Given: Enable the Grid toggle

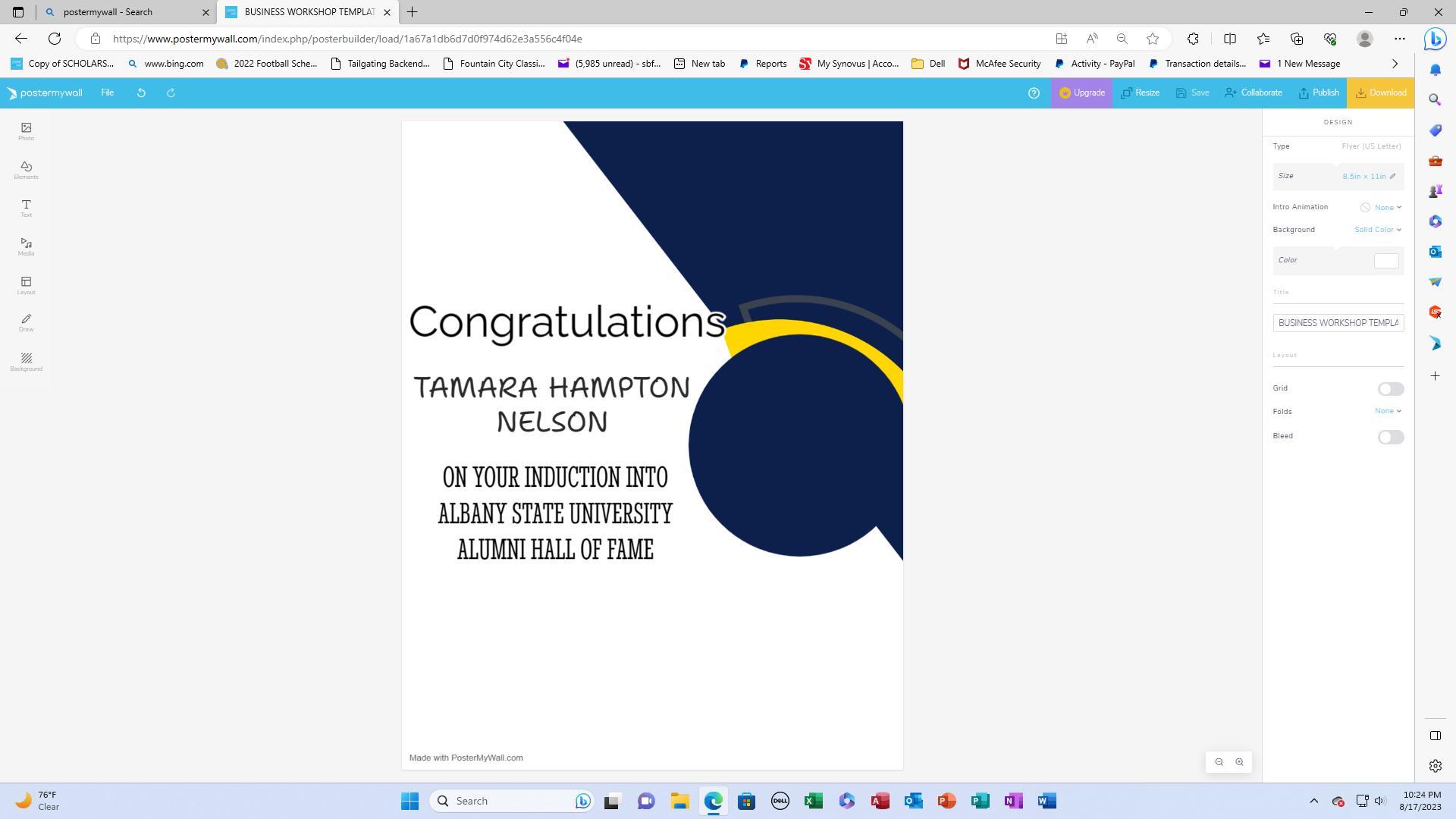Looking at the screenshot, I should click(x=1390, y=389).
